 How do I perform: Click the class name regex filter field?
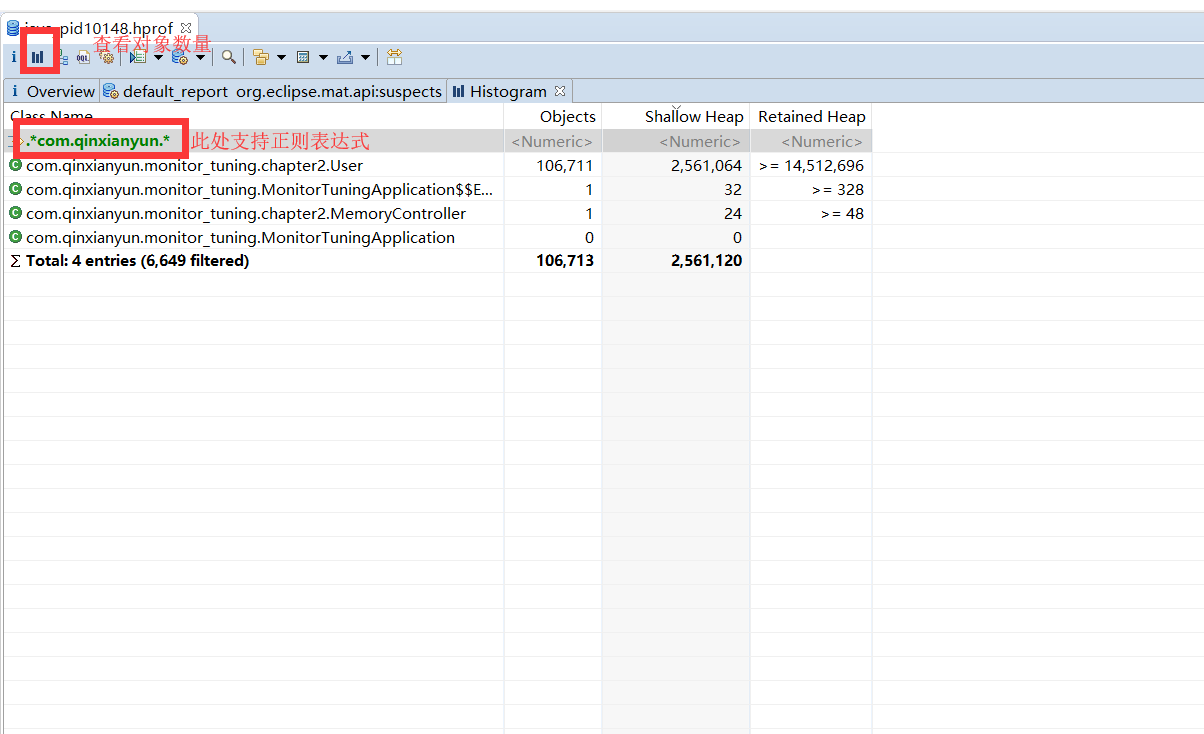click(254, 141)
